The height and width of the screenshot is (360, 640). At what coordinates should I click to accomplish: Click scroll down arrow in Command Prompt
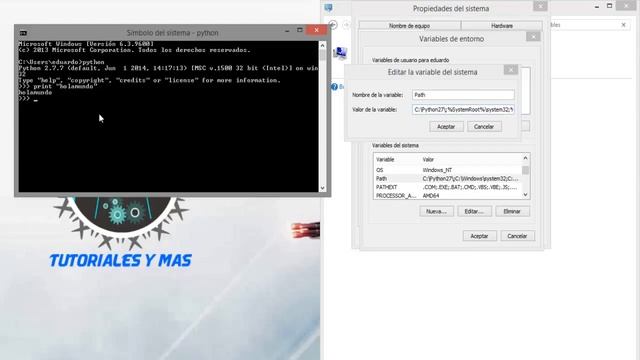point(322,188)
